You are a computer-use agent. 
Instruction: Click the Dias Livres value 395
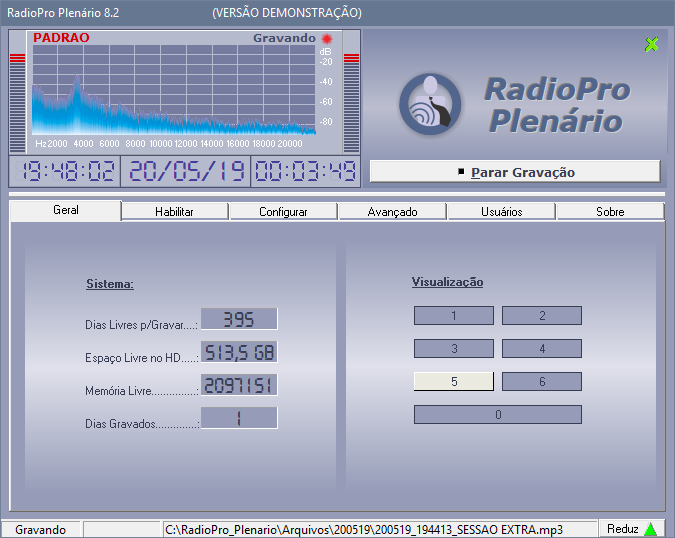coord(239,319)
